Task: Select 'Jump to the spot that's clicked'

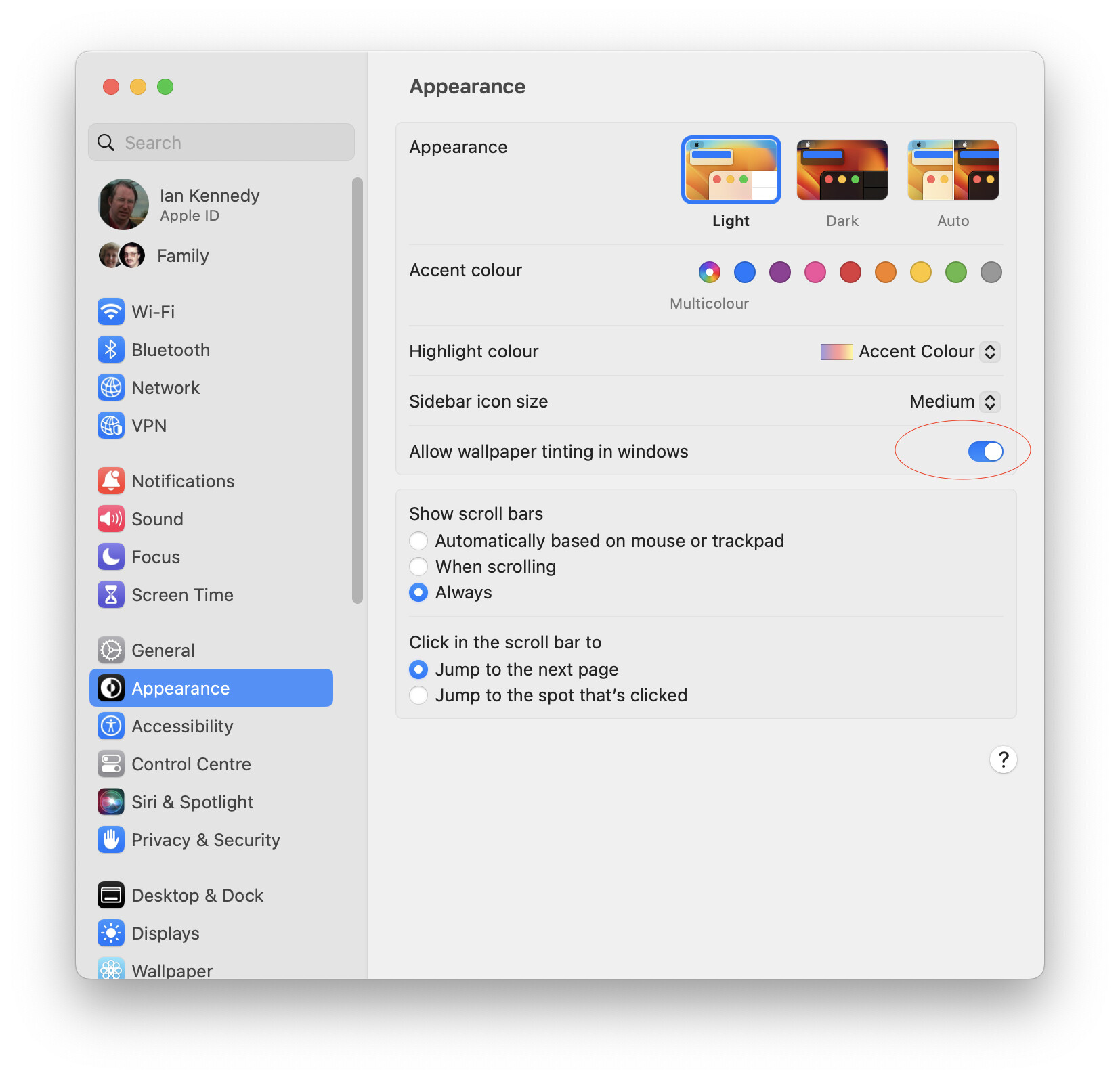Action: click(x=418, y=695)
